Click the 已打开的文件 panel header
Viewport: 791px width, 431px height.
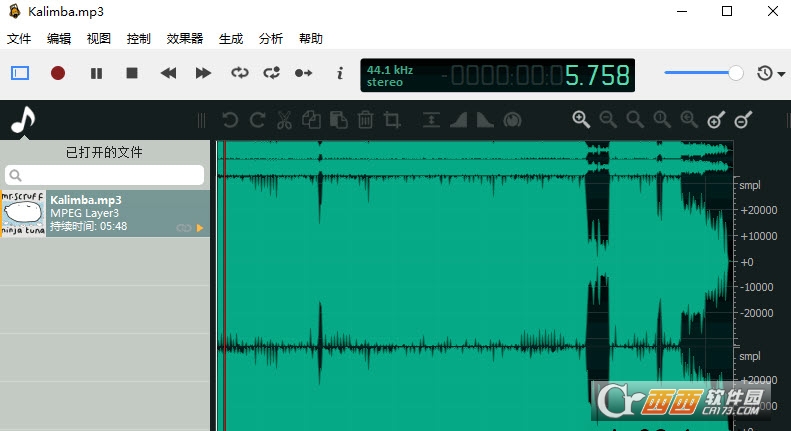[x=104, y=152]
